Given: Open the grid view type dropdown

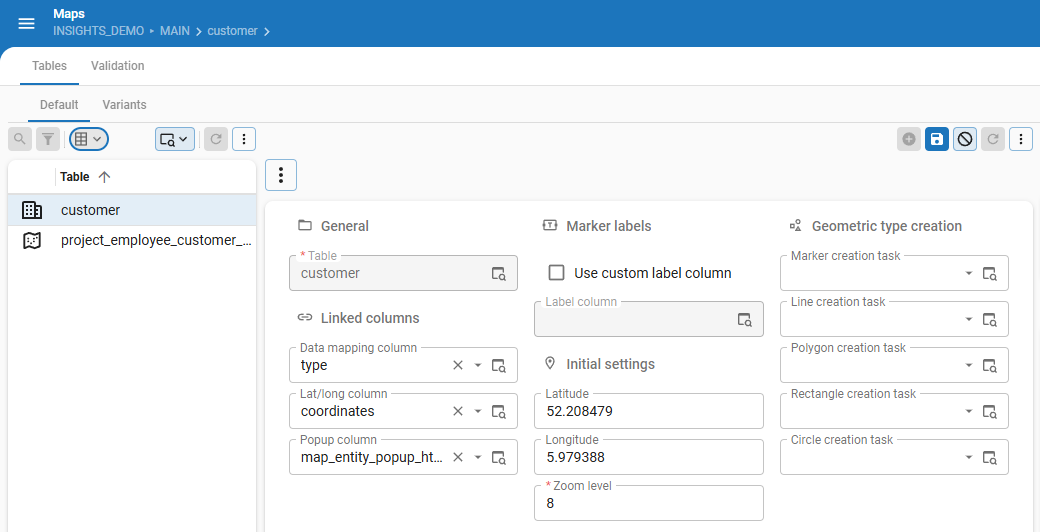Looking at the screenshot, I should pos(89,139).
